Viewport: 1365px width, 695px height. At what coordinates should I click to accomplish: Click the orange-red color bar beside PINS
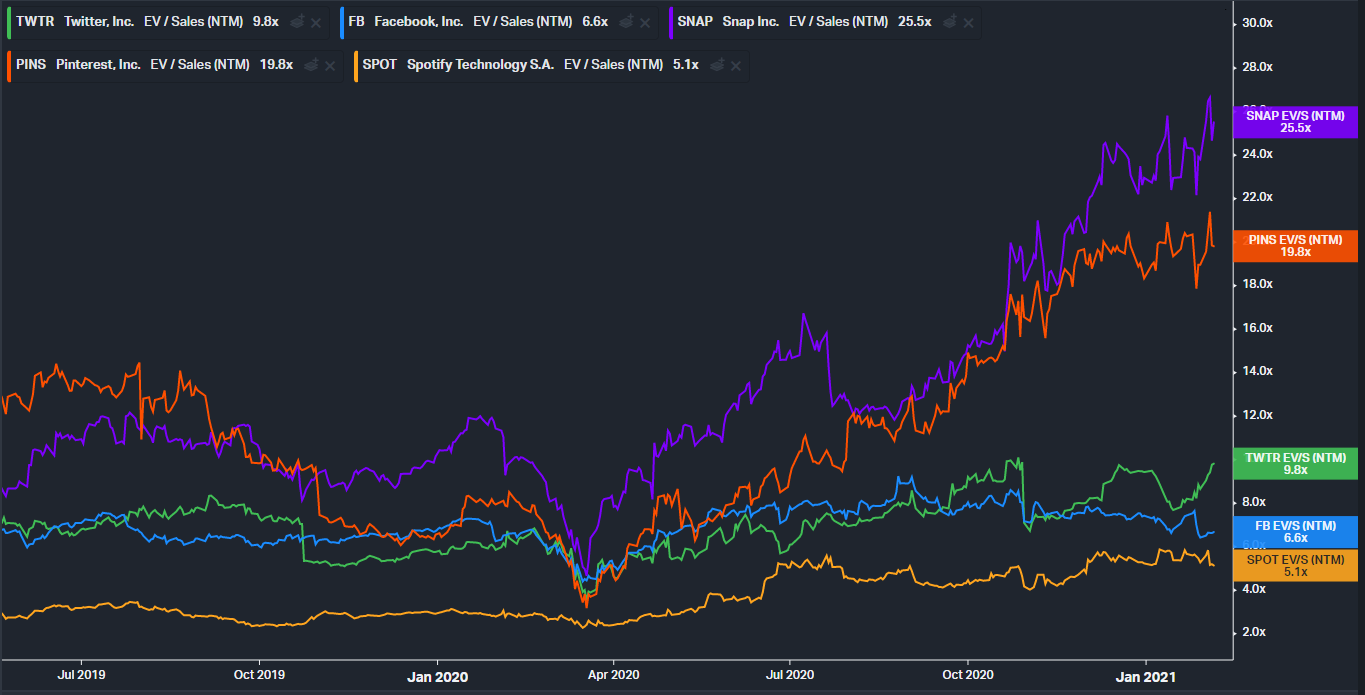8,65
